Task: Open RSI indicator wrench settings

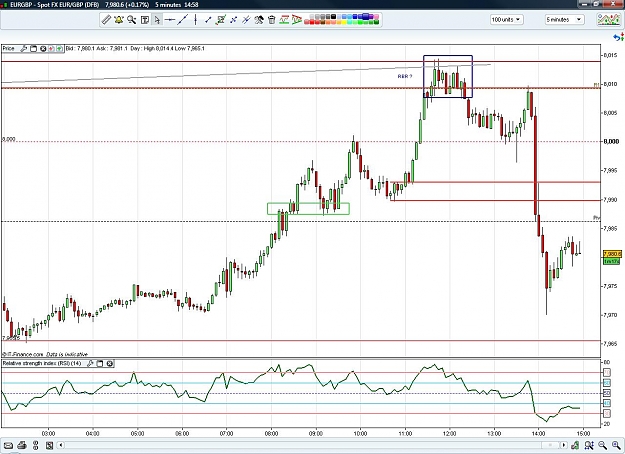Action: (90, 364)
